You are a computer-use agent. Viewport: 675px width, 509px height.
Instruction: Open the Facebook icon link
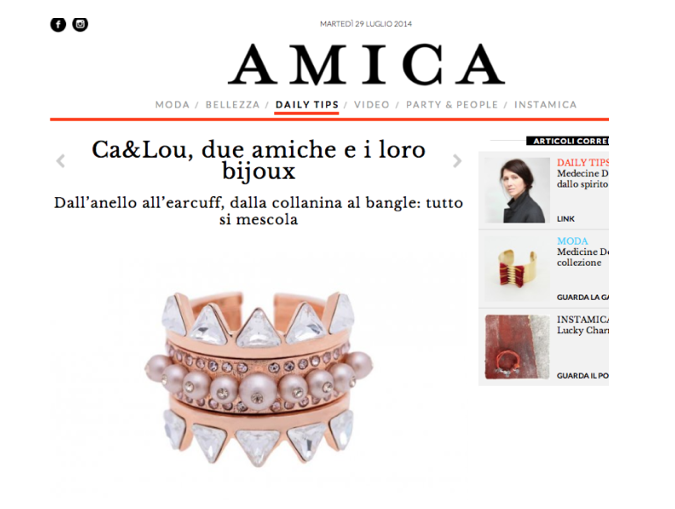(x=58, y=25)
